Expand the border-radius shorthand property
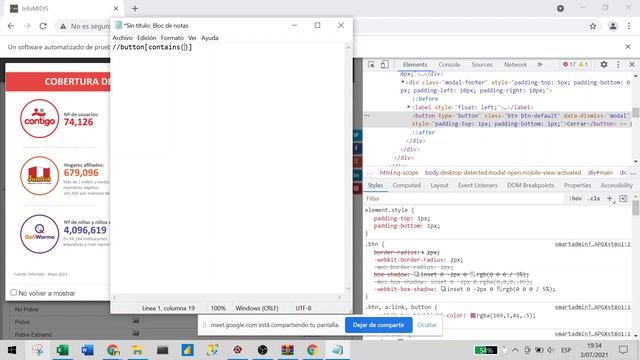The height and width of the screenshot is (360, 640). [423, 252]
